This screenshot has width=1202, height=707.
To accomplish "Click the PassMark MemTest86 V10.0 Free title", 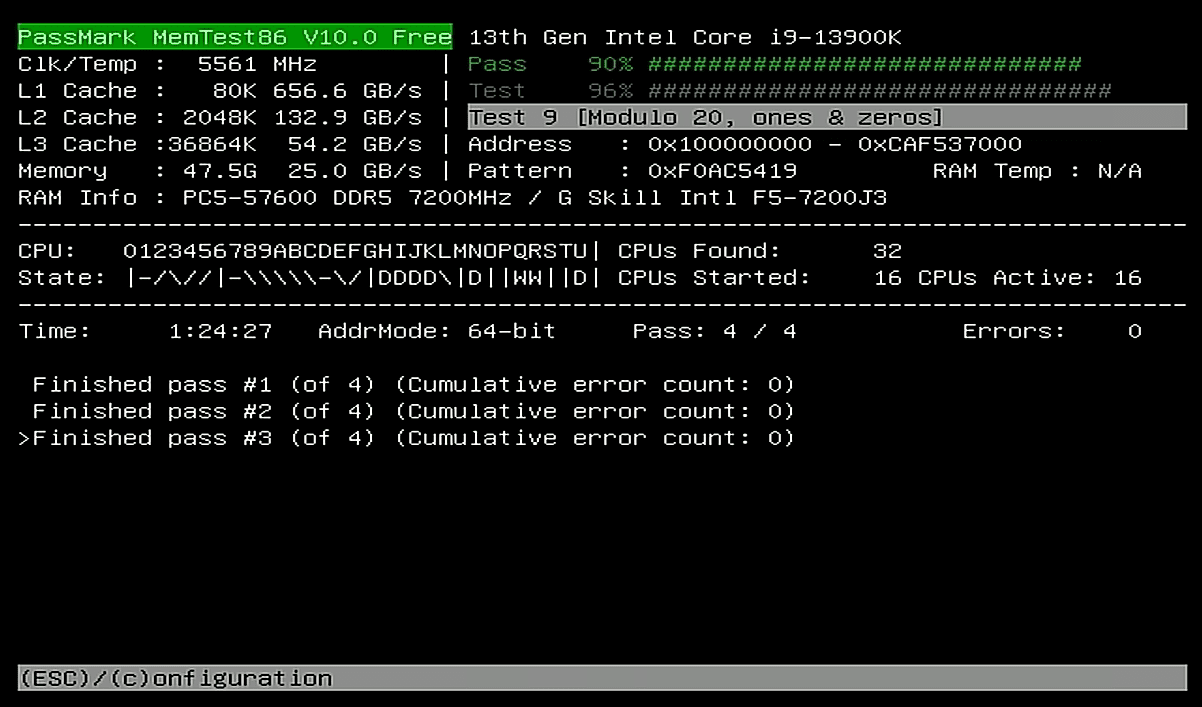I will [x=235, y=37].
